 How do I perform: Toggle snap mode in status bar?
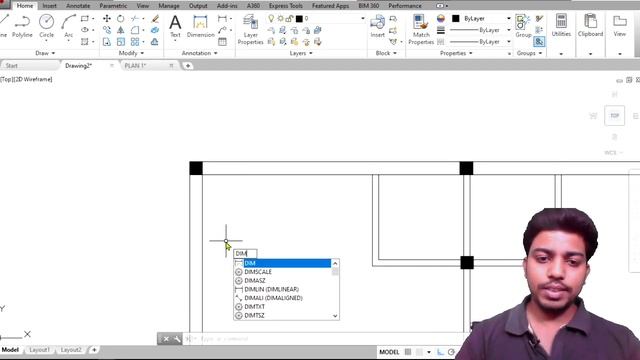click(419, 352)
